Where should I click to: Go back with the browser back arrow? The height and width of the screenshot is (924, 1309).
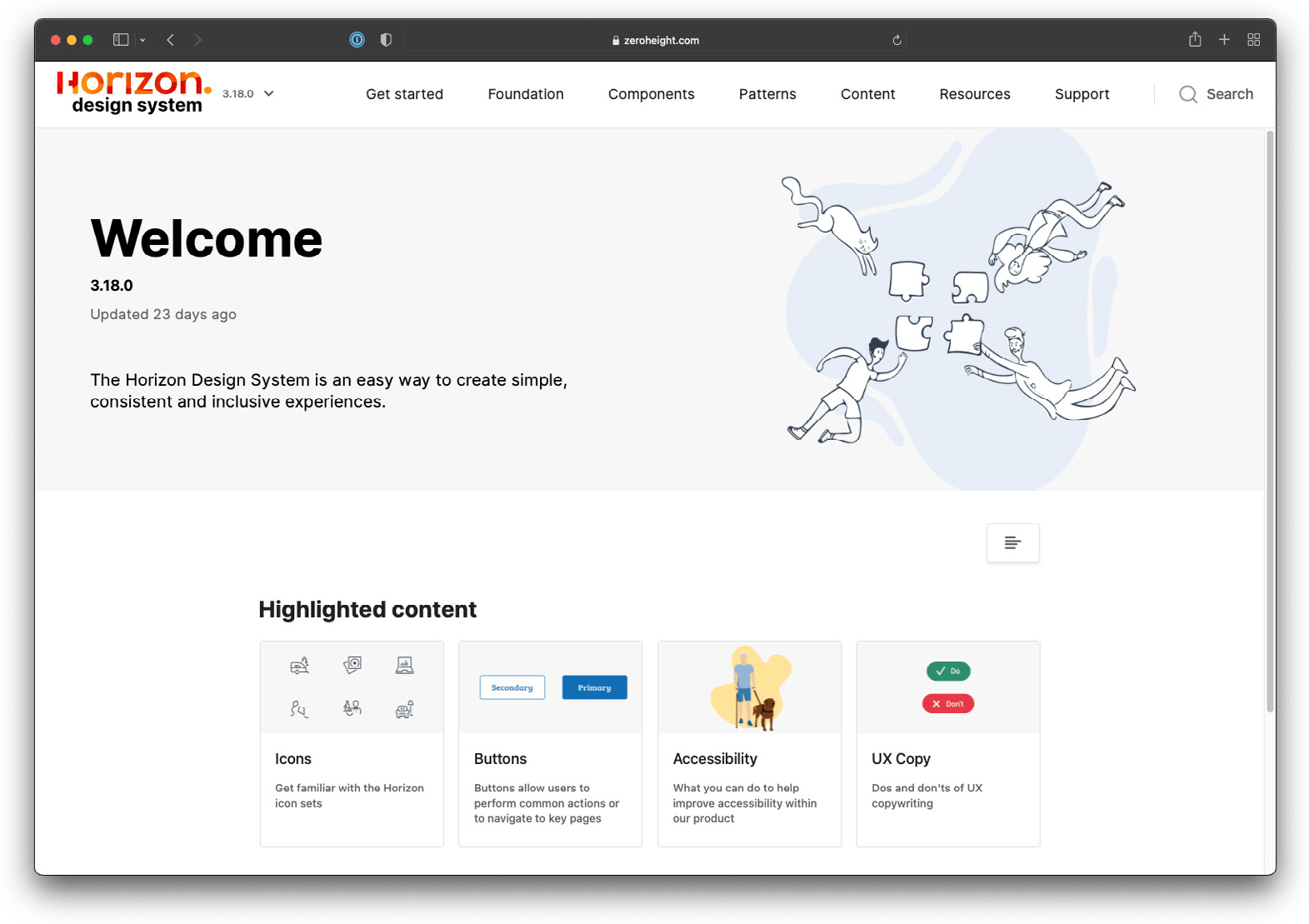point(170,40)
